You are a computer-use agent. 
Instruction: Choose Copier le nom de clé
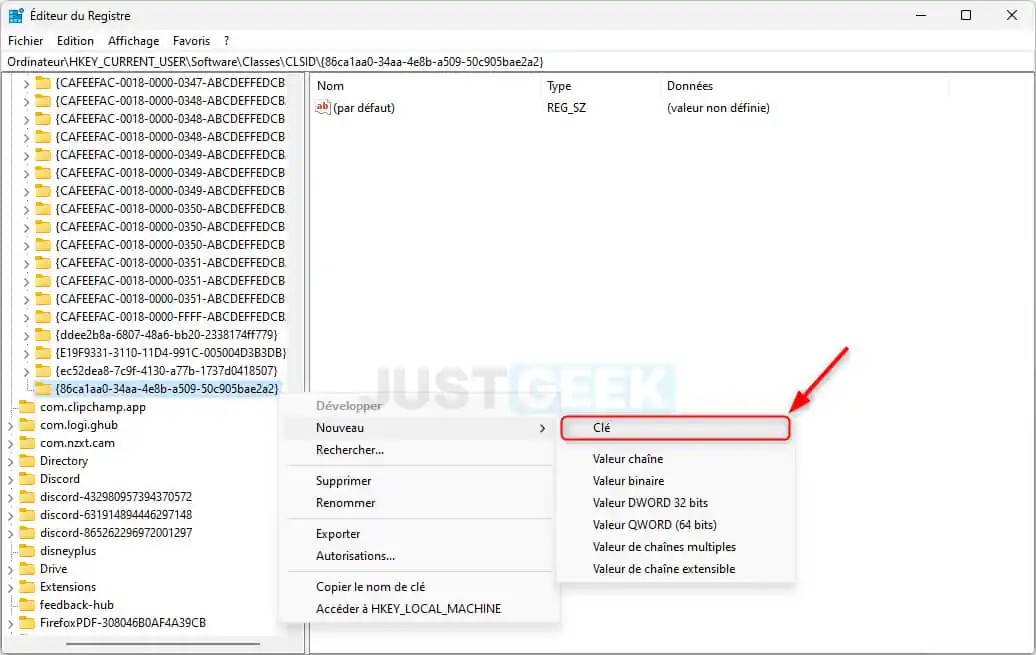click(x=420, y=587)
